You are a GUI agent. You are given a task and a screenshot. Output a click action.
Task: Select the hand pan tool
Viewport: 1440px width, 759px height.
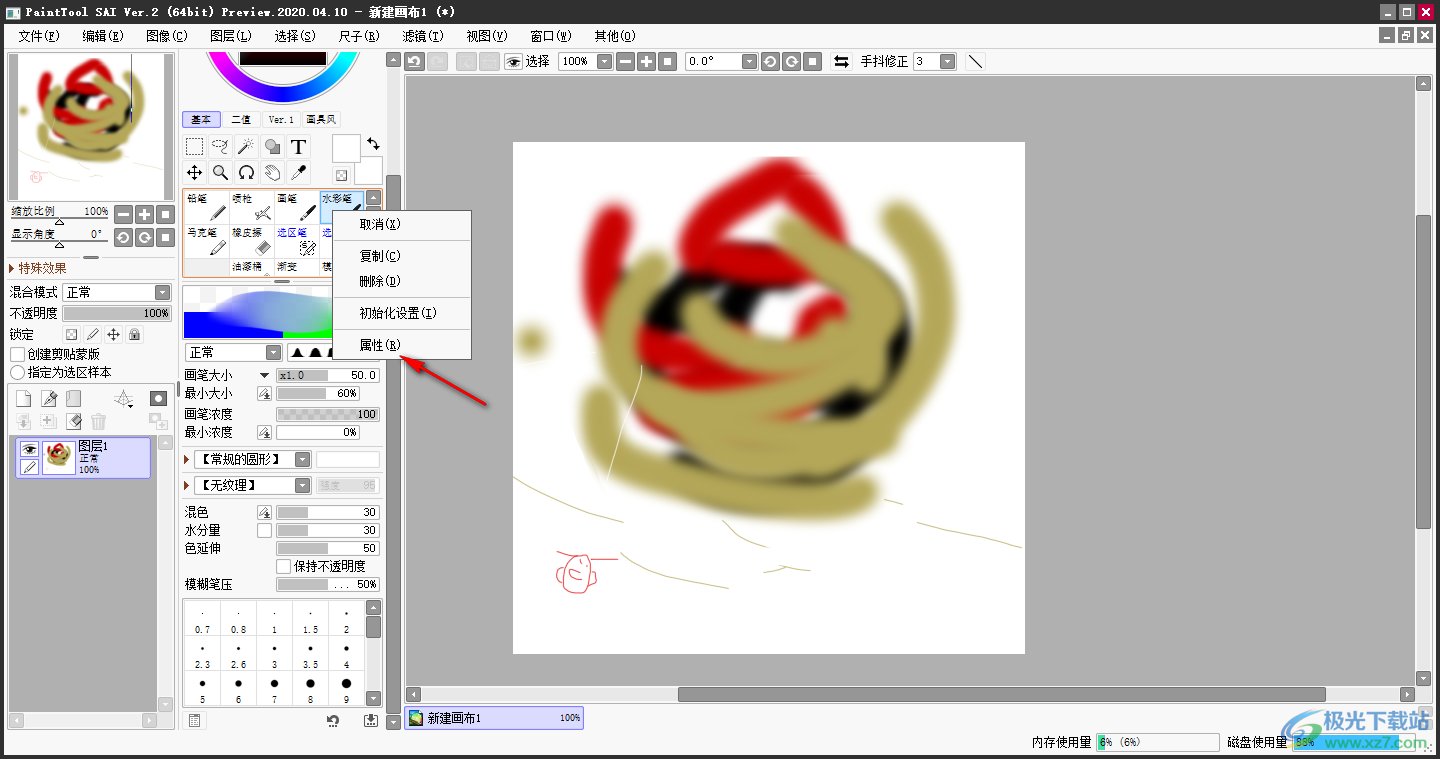[272, 173]
